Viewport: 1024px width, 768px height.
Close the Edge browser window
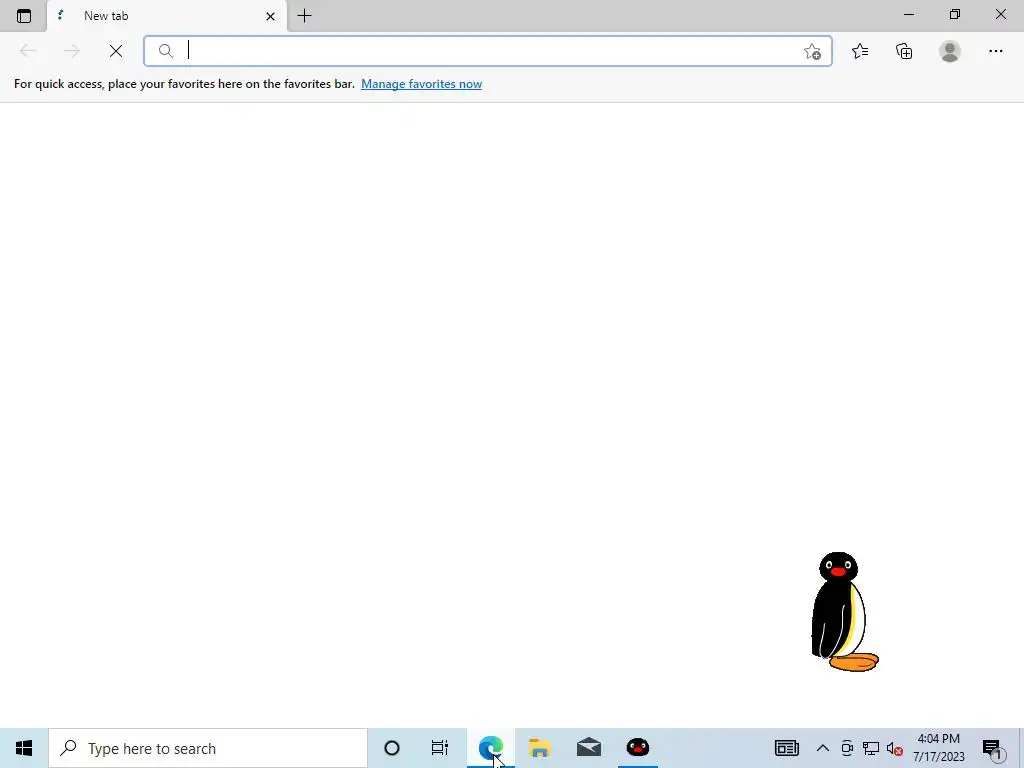pos(1000,14)
